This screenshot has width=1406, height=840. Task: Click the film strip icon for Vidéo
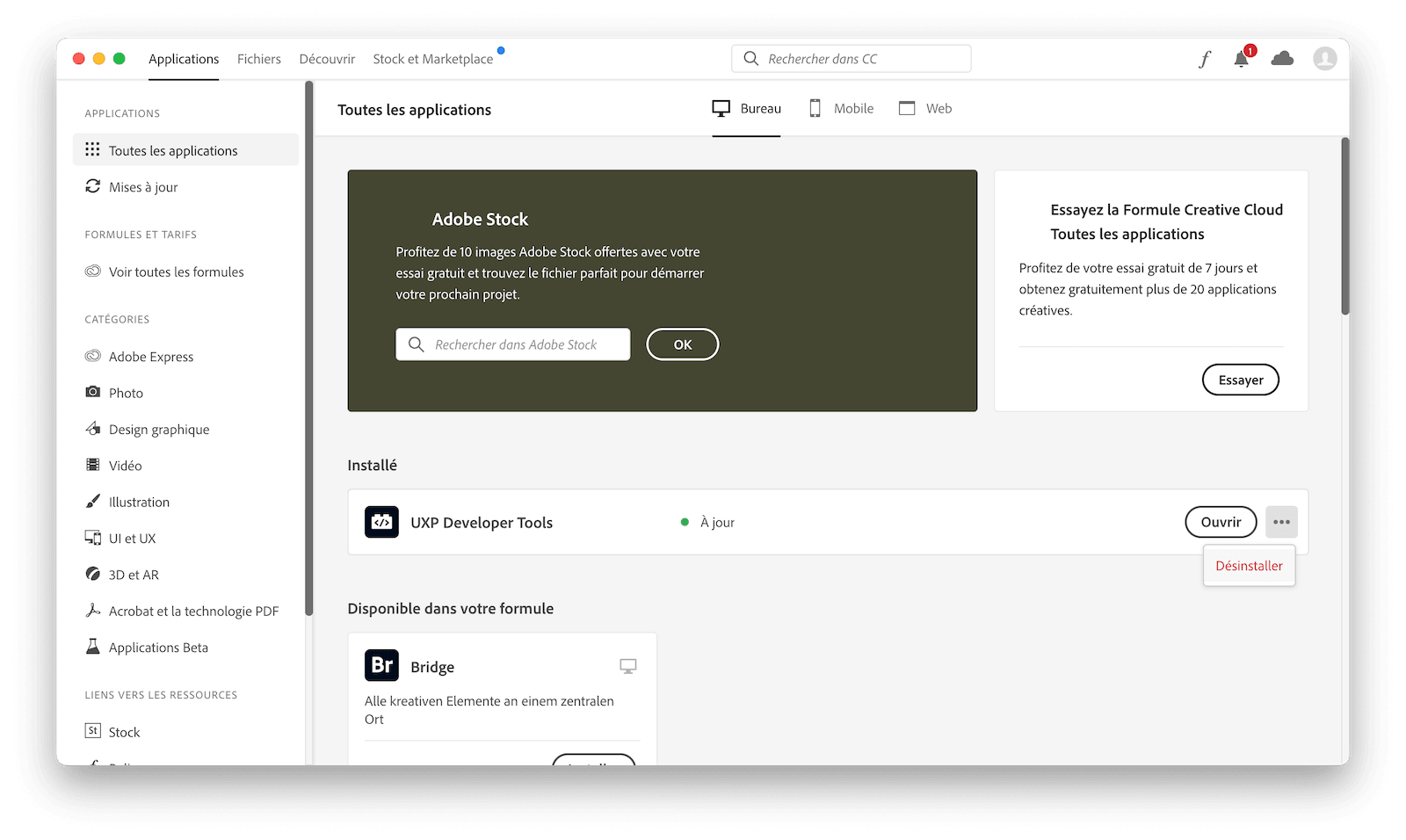92,465
